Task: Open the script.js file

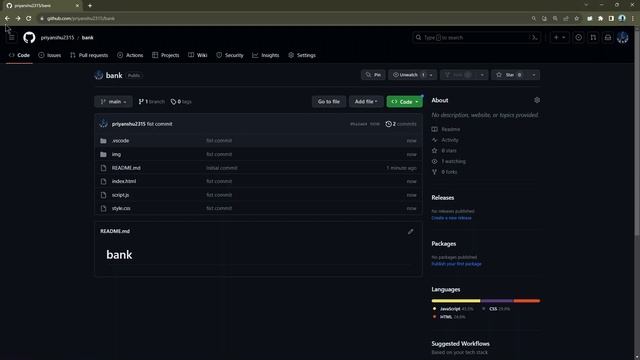Action: pos(120,195)
